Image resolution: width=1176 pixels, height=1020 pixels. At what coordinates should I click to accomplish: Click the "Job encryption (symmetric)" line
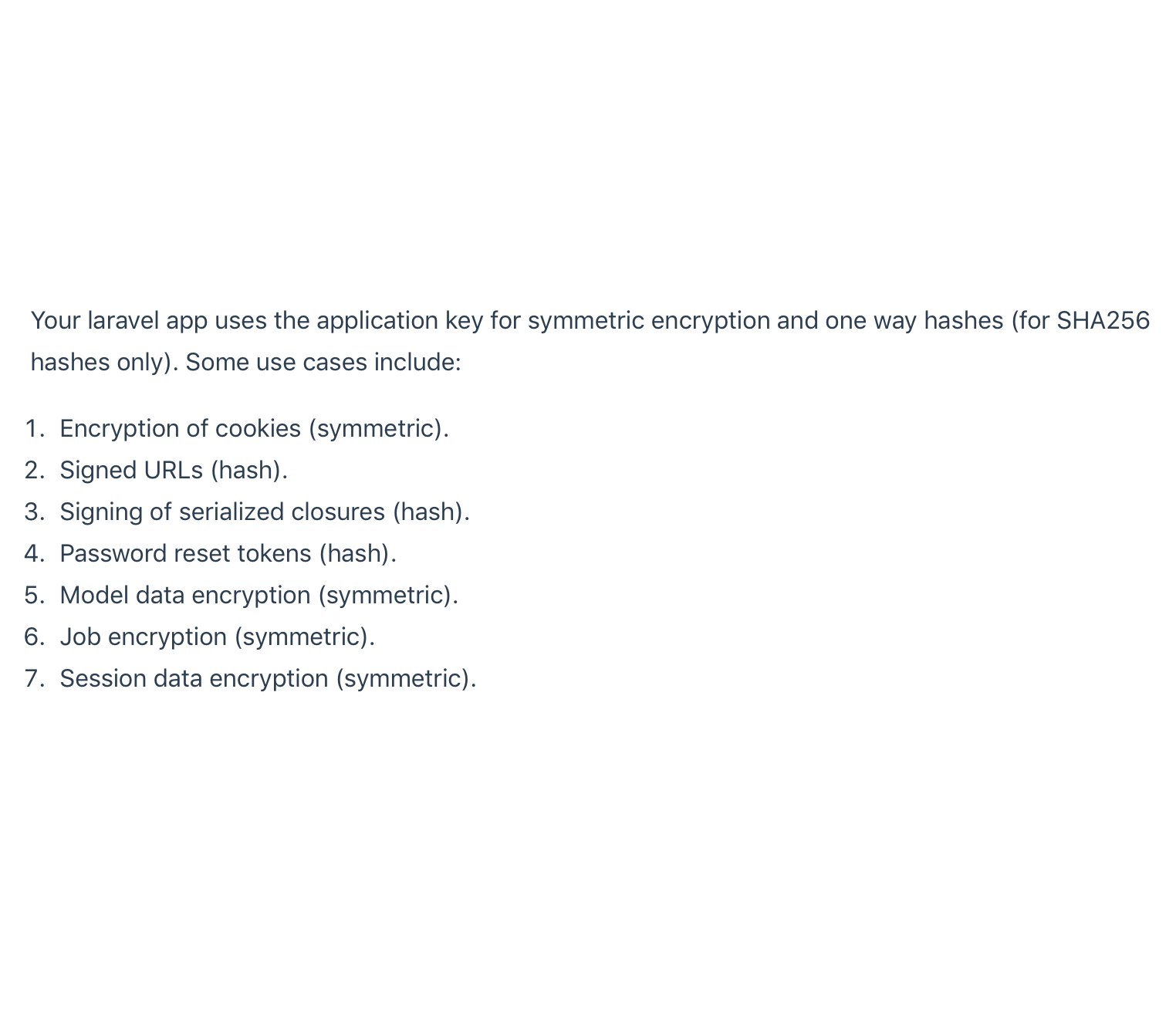[216, 637]
